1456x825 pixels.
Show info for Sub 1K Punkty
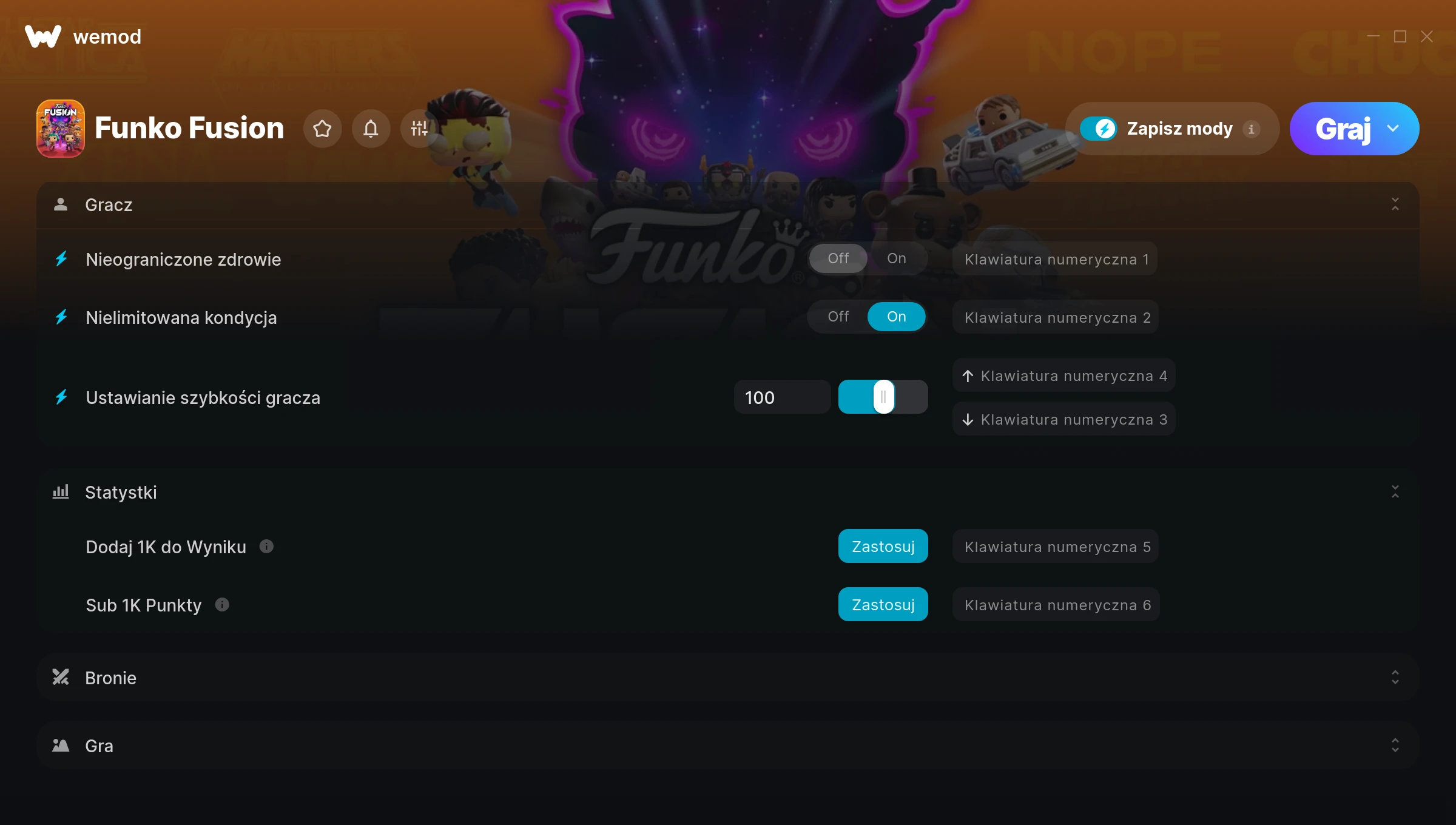[x=222, y=605]
